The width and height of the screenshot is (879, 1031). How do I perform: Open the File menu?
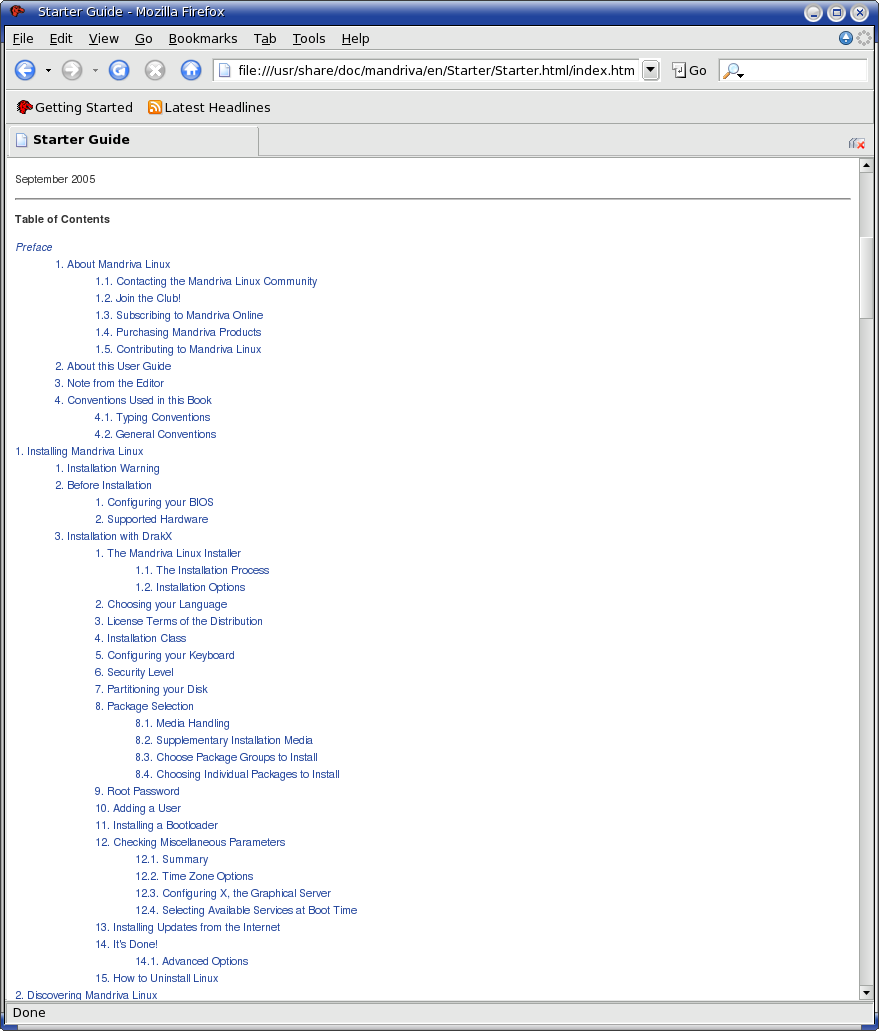pos(23,39)
